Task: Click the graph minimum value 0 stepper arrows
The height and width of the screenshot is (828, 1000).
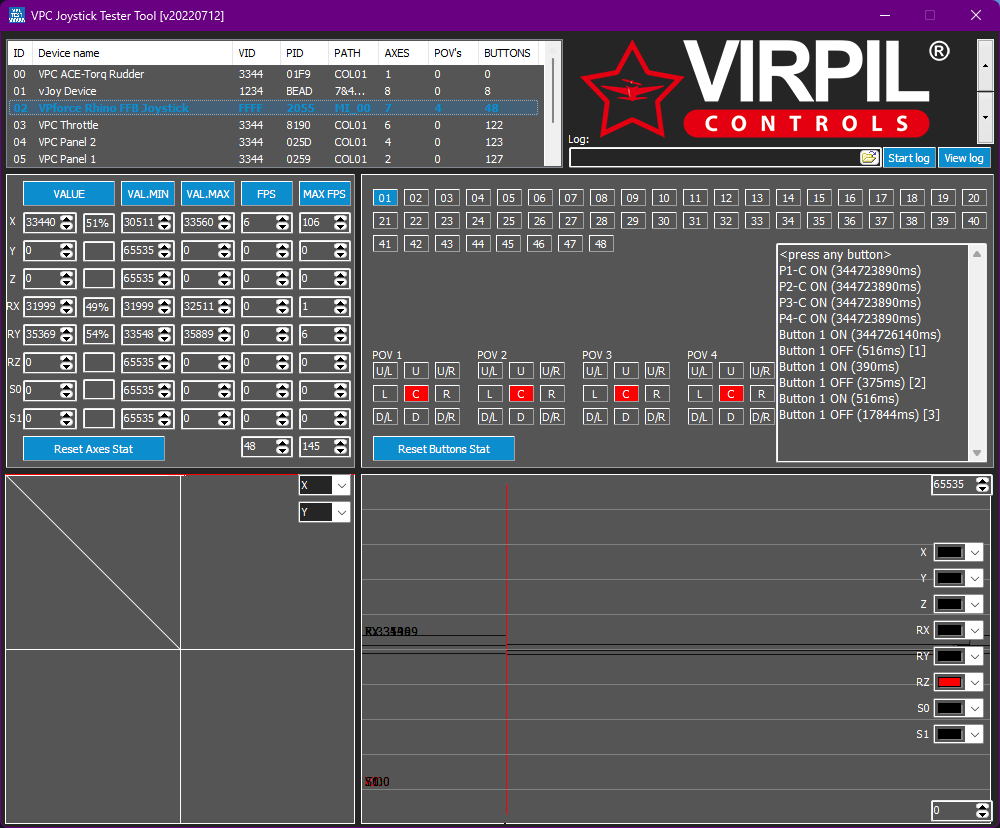Action: 983,811
